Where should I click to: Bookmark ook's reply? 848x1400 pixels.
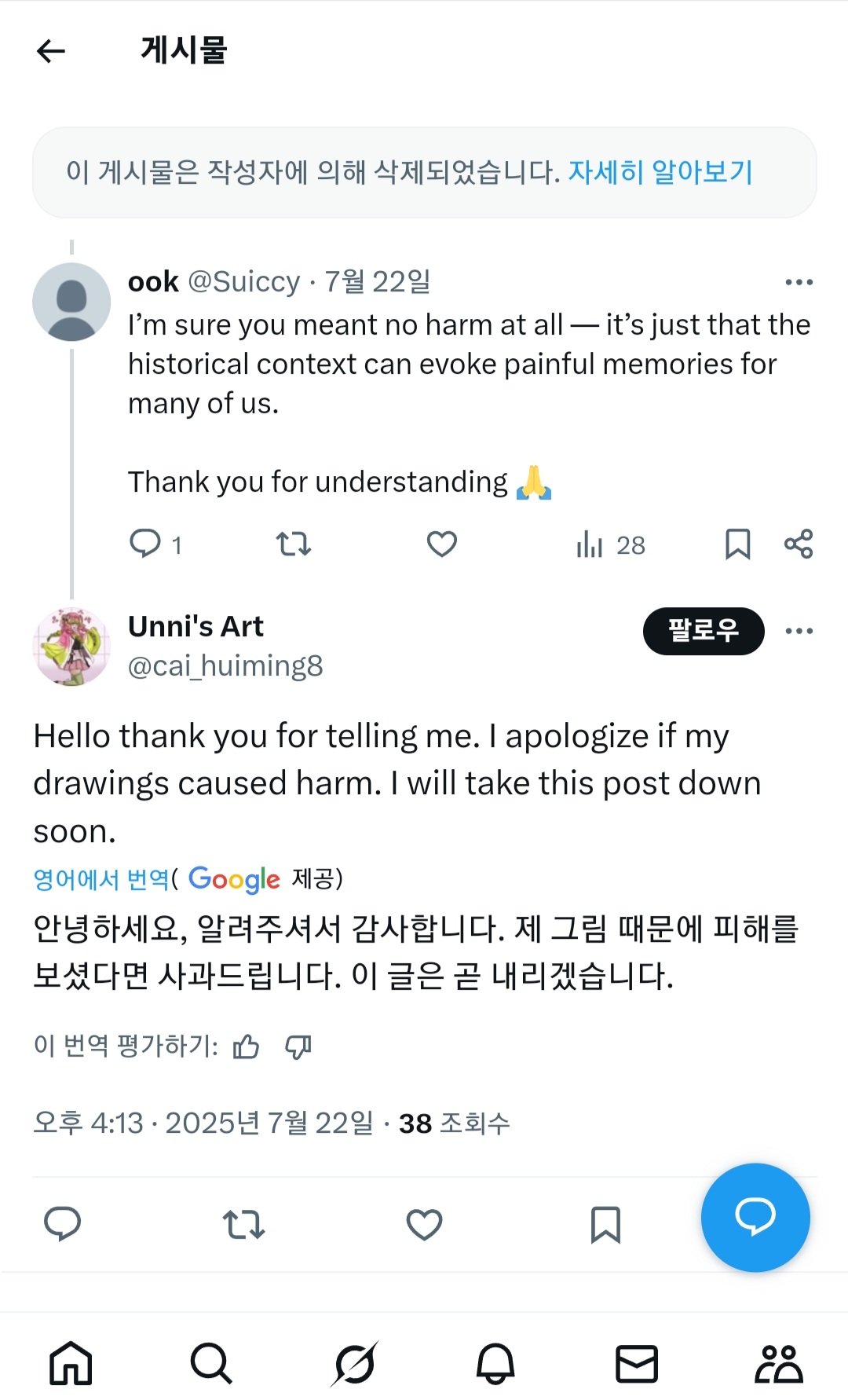[x=737, y=544]
